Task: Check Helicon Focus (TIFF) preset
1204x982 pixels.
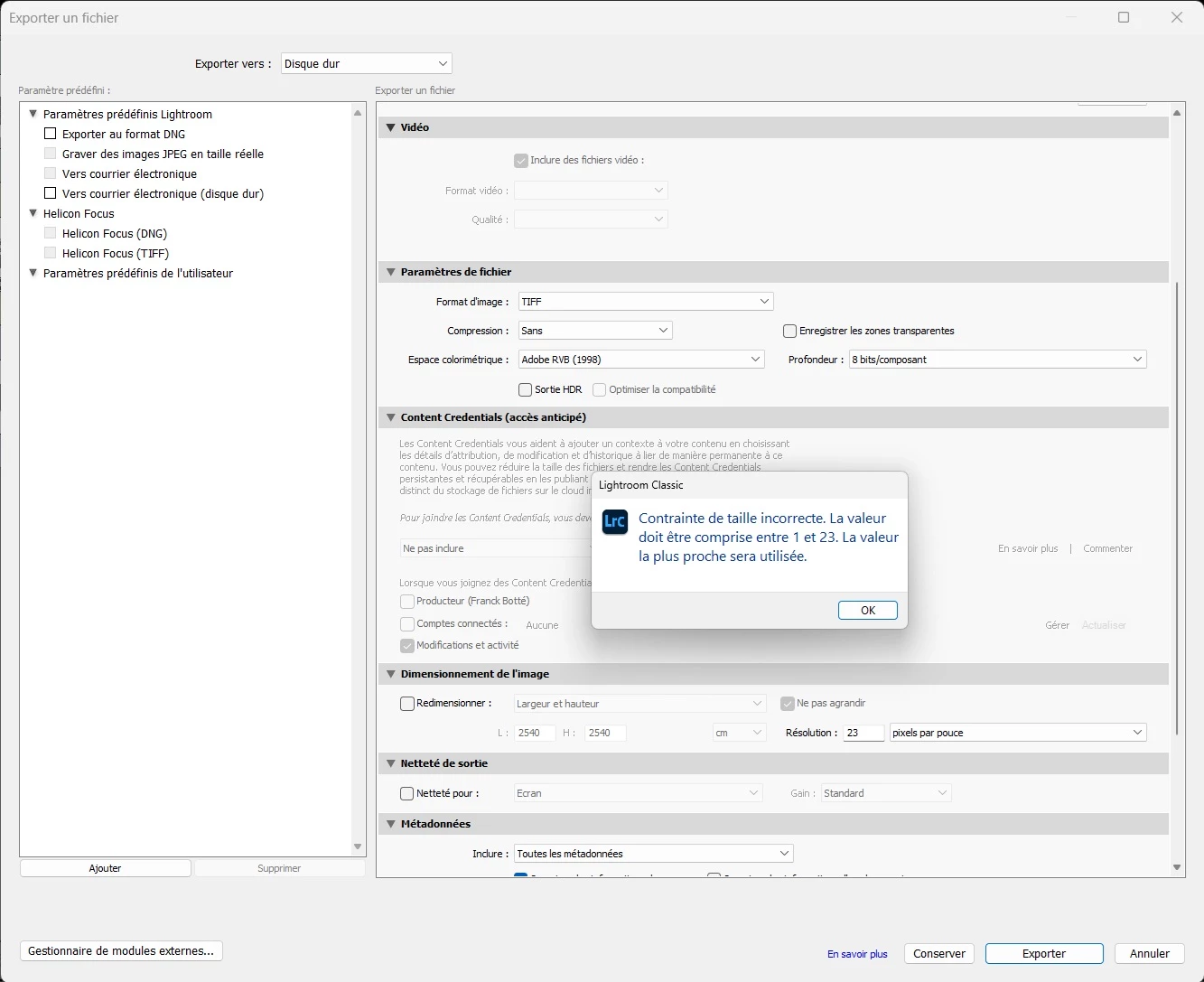Action: [x=51, y=253]
